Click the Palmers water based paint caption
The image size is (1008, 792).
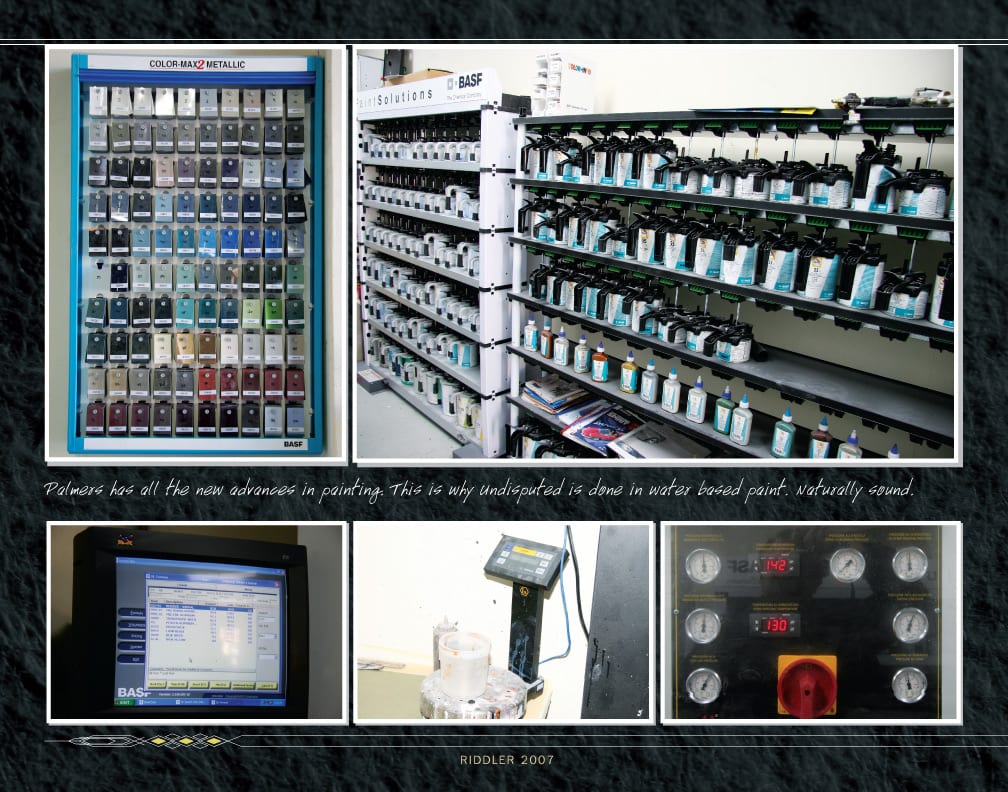480,490
